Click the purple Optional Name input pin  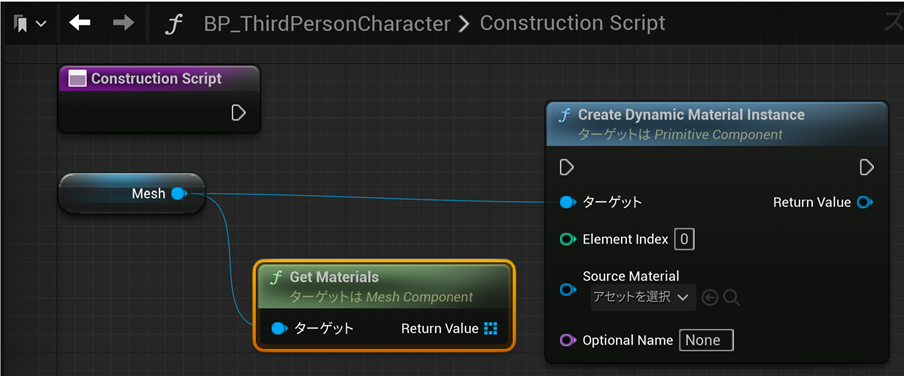pyautogui.click(x=568, y=340)
